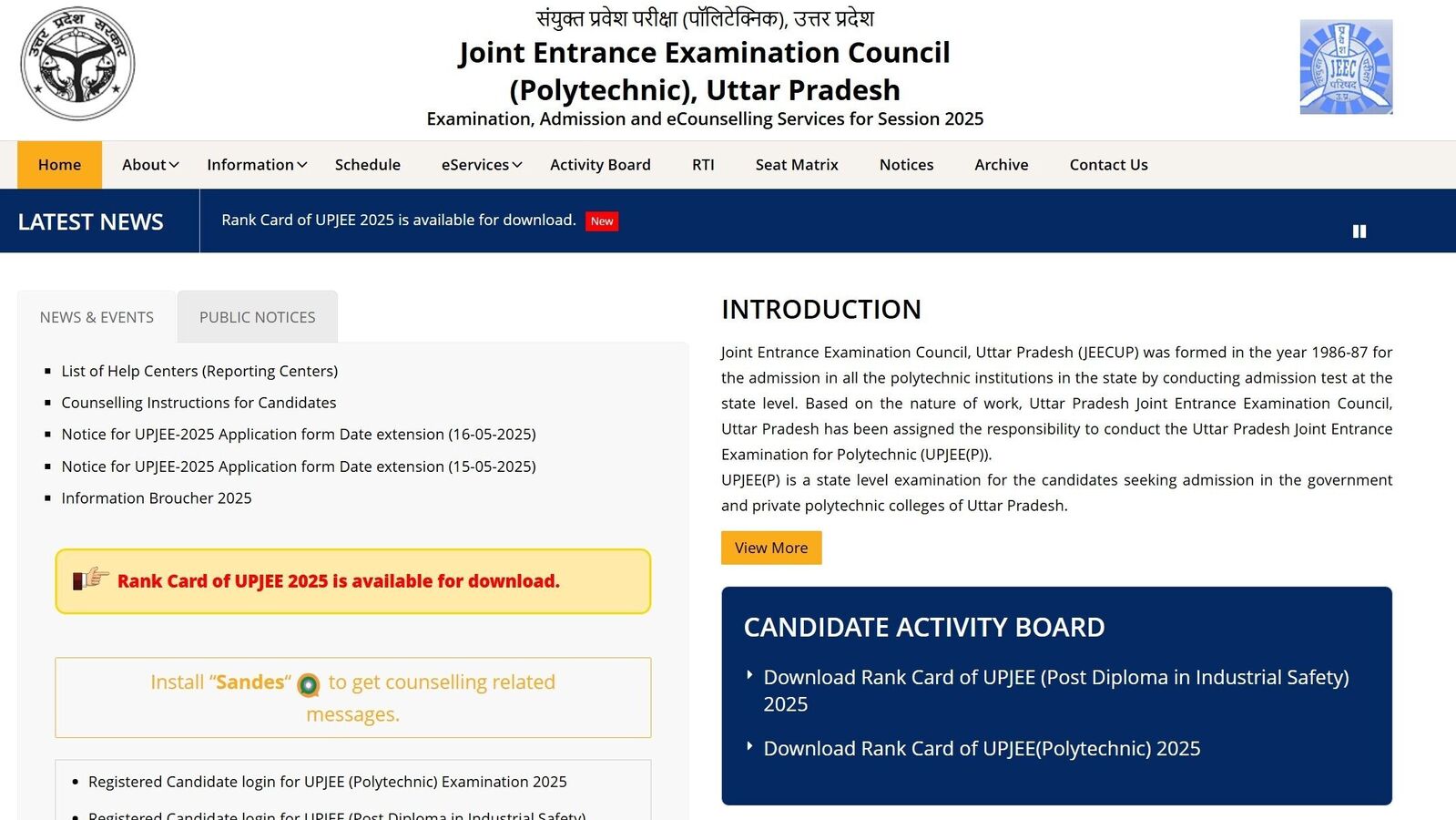Click the red New badge in news

(x=601, y=221)
